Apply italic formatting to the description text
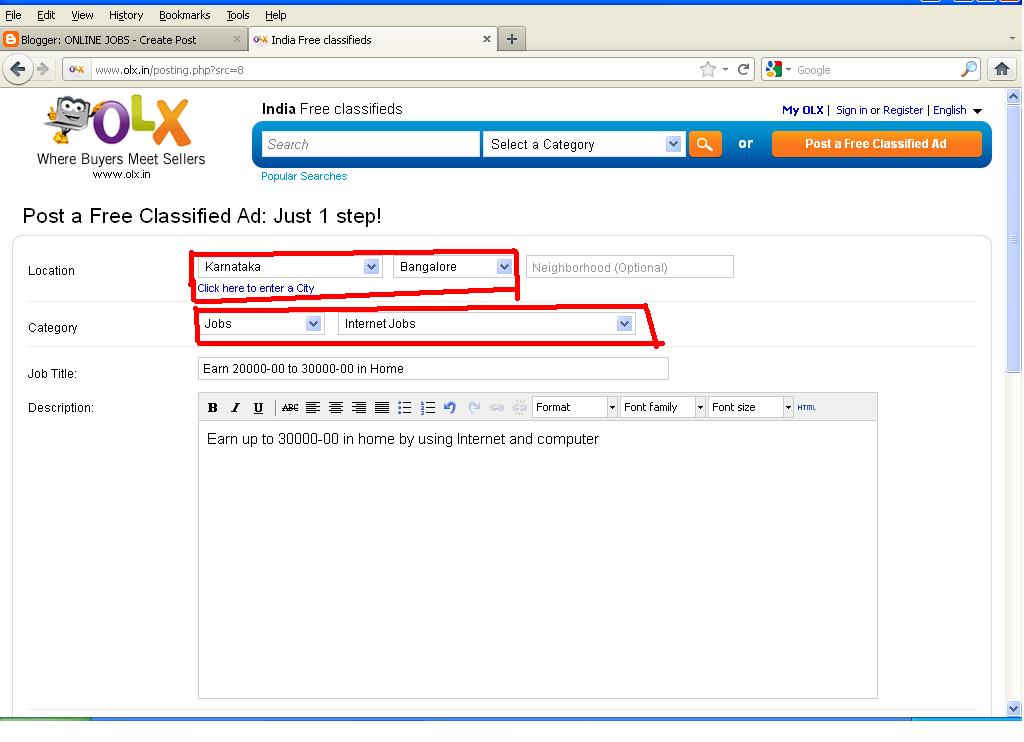 tap(235, 407)
